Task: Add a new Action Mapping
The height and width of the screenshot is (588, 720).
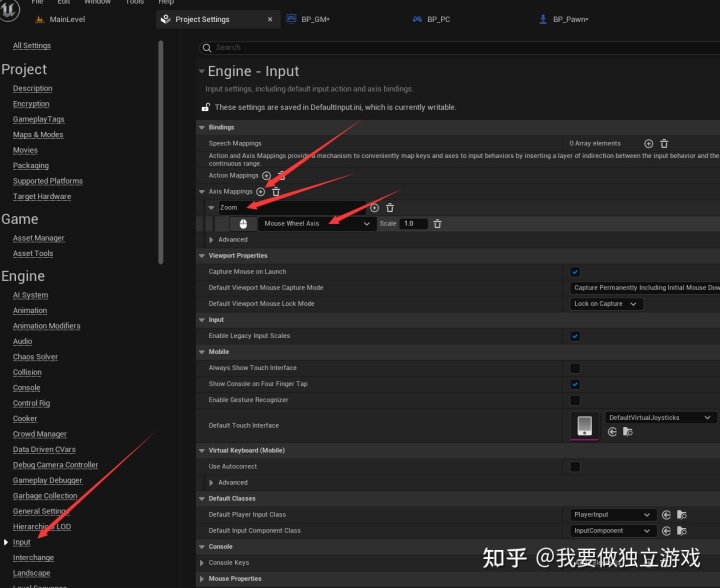Action: 266,175
